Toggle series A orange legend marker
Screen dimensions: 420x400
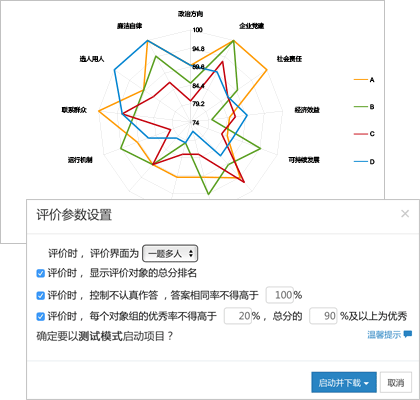point(360,80)
